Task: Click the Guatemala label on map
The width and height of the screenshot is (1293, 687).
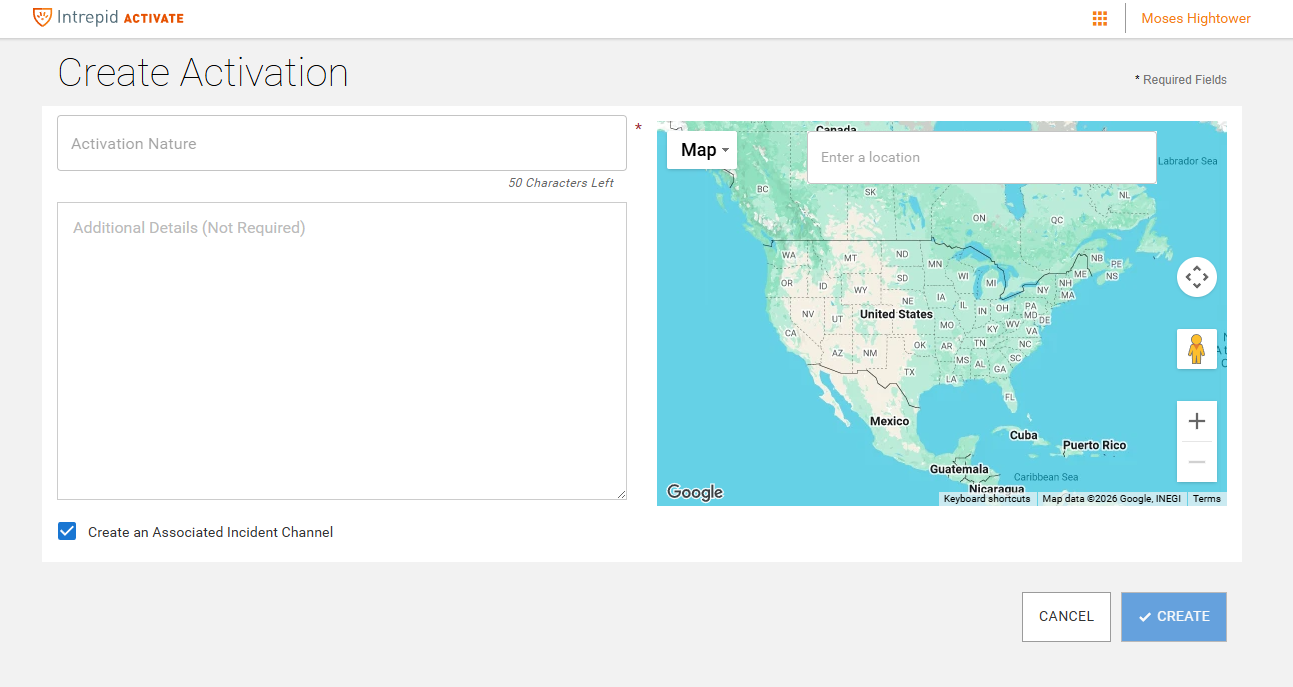Action: 959,469
